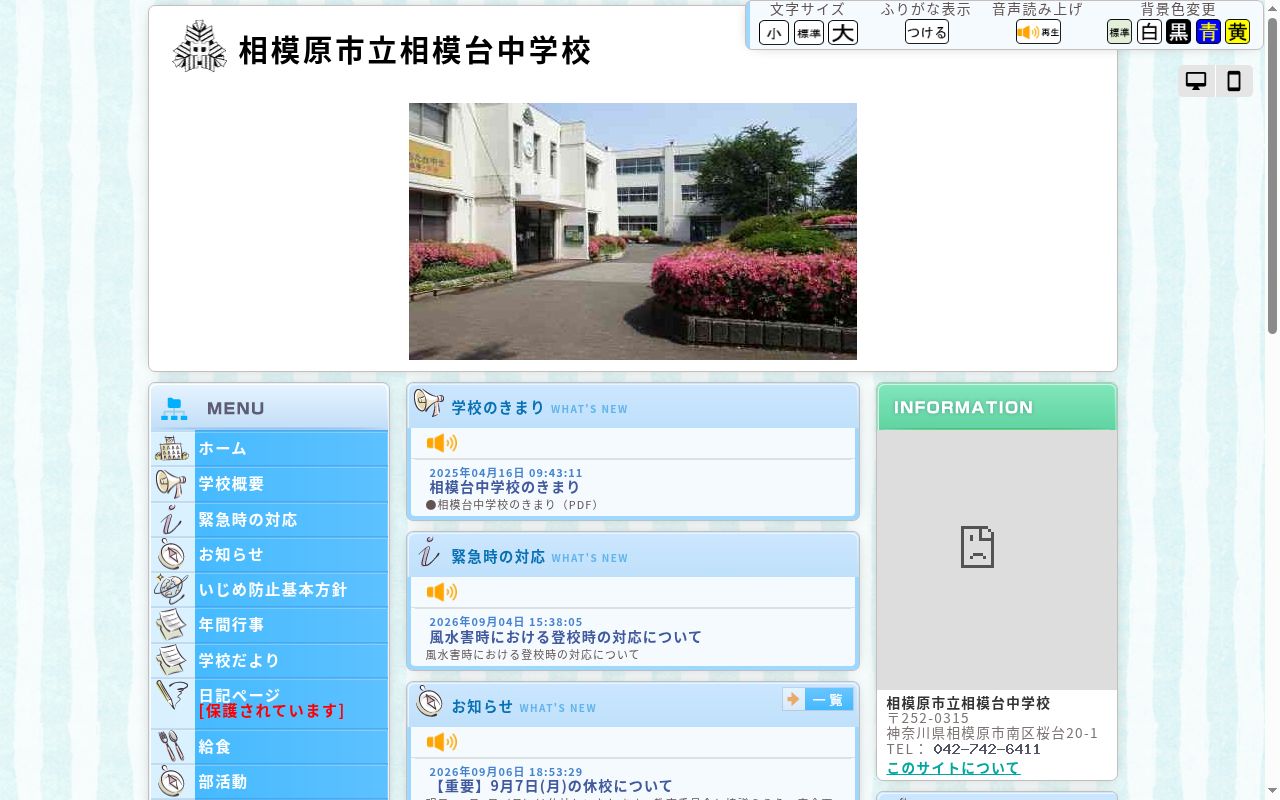The width and height of the screenshot is (1280, 800).
Task: Set font size to large (大)
Action: 843,33
